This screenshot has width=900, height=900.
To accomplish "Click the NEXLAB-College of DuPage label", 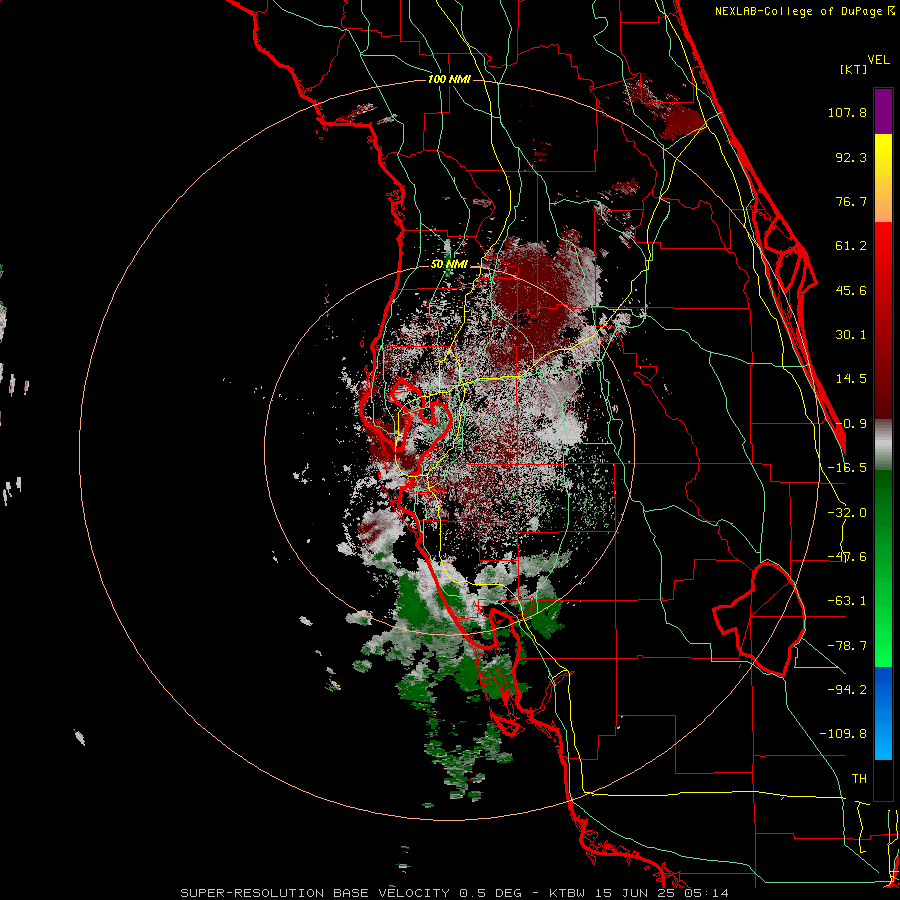I will (805, 11).
